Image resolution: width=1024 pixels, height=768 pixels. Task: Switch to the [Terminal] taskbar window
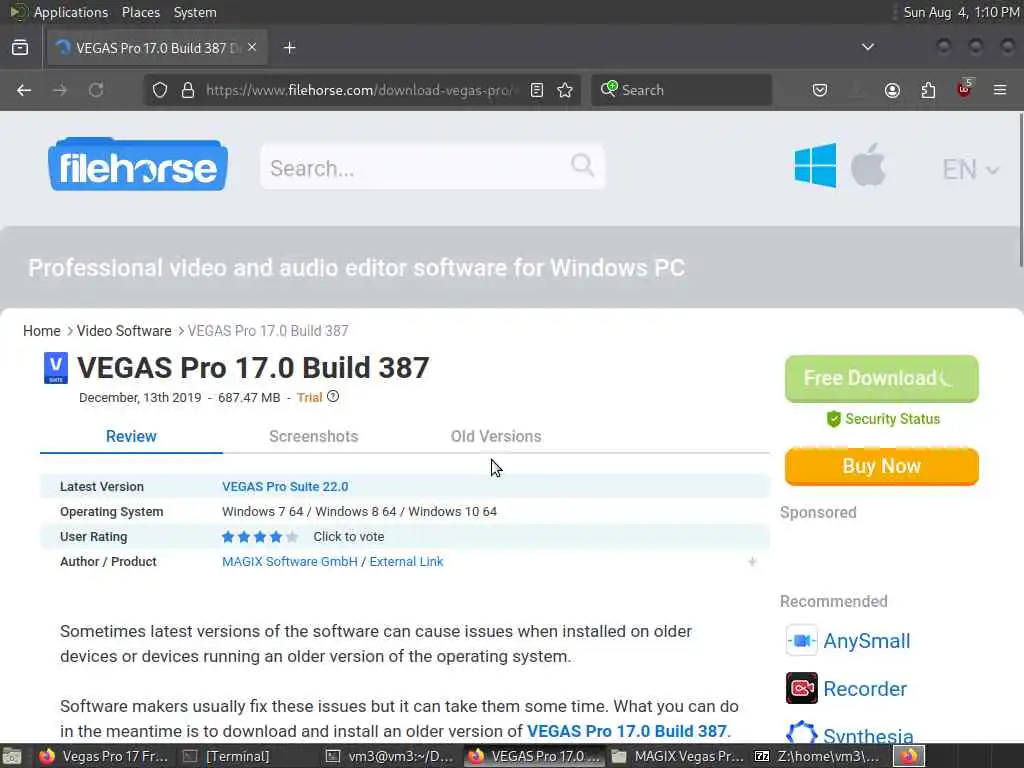(x=227, y=756)
